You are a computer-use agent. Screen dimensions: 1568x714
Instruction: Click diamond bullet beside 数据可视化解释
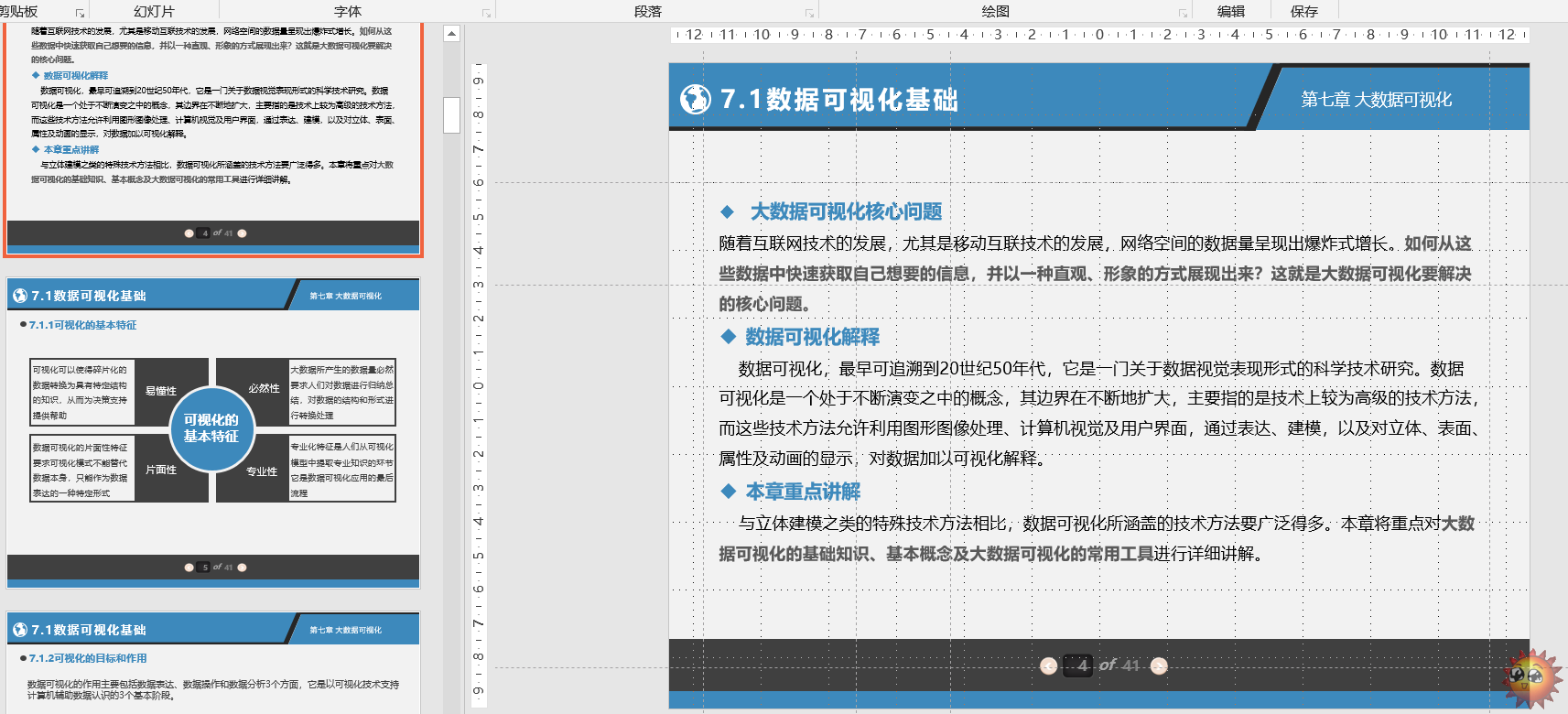[x=728, y=337]
